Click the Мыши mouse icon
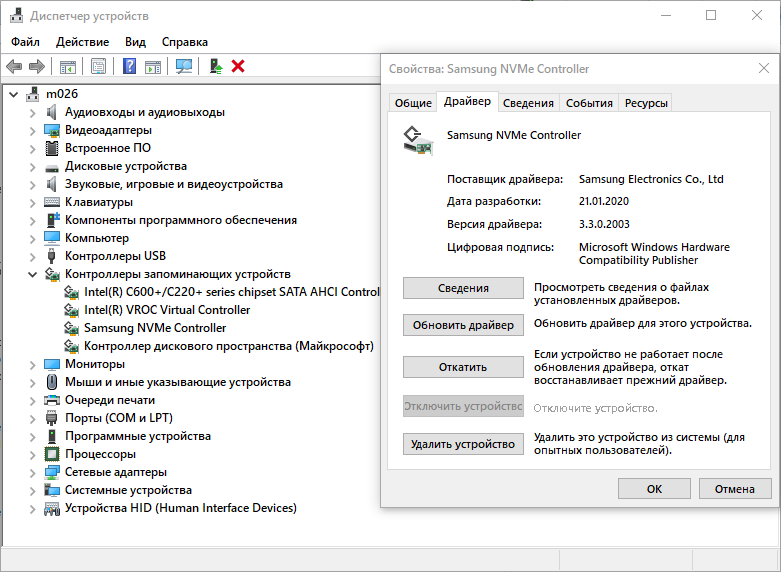This screenshot has width=781, height=572. [x=52, y=382]
